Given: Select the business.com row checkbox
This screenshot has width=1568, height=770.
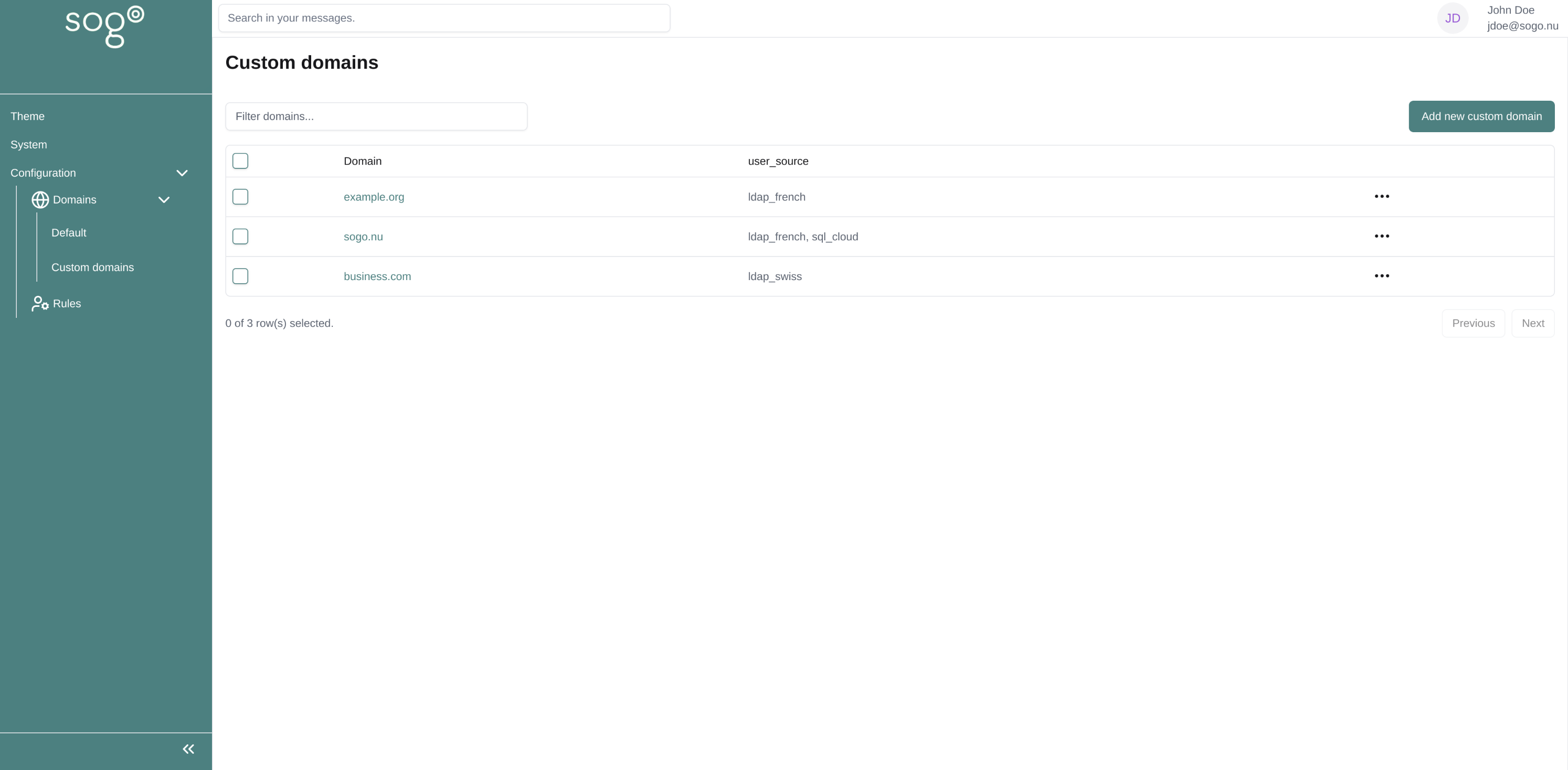Looking at the screenshot, I should coord(240,276).
